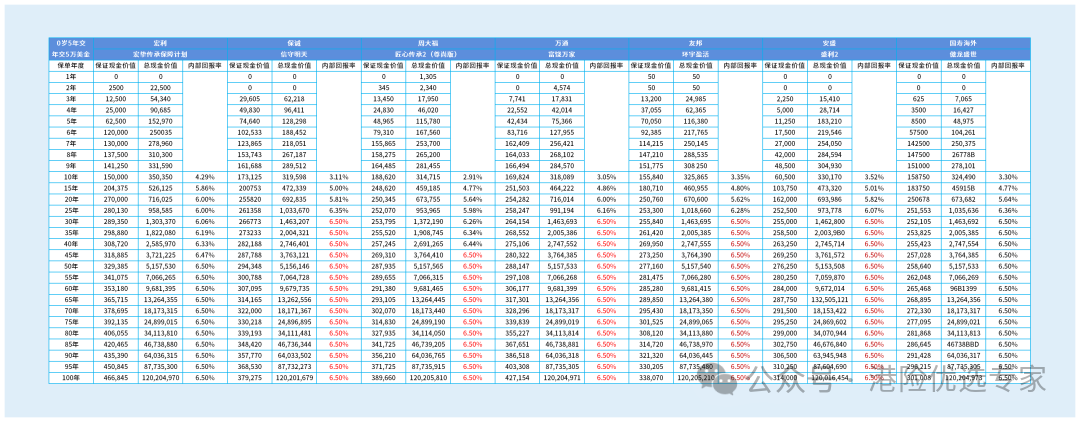Select the cell showing 250035

coord(160,131)
